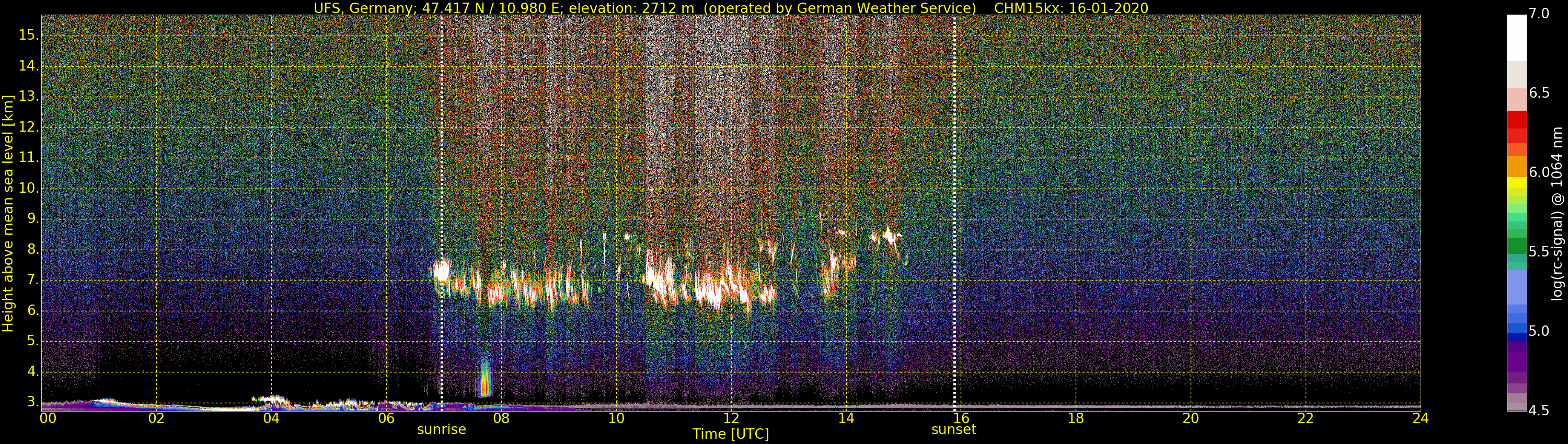Click the '14' time axis tick label
This screenshot has width=1568, height=444.
pos(846,418)
